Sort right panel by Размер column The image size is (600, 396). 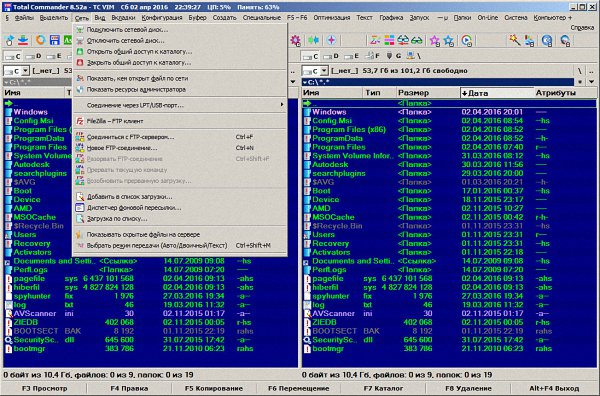(427, 93)
